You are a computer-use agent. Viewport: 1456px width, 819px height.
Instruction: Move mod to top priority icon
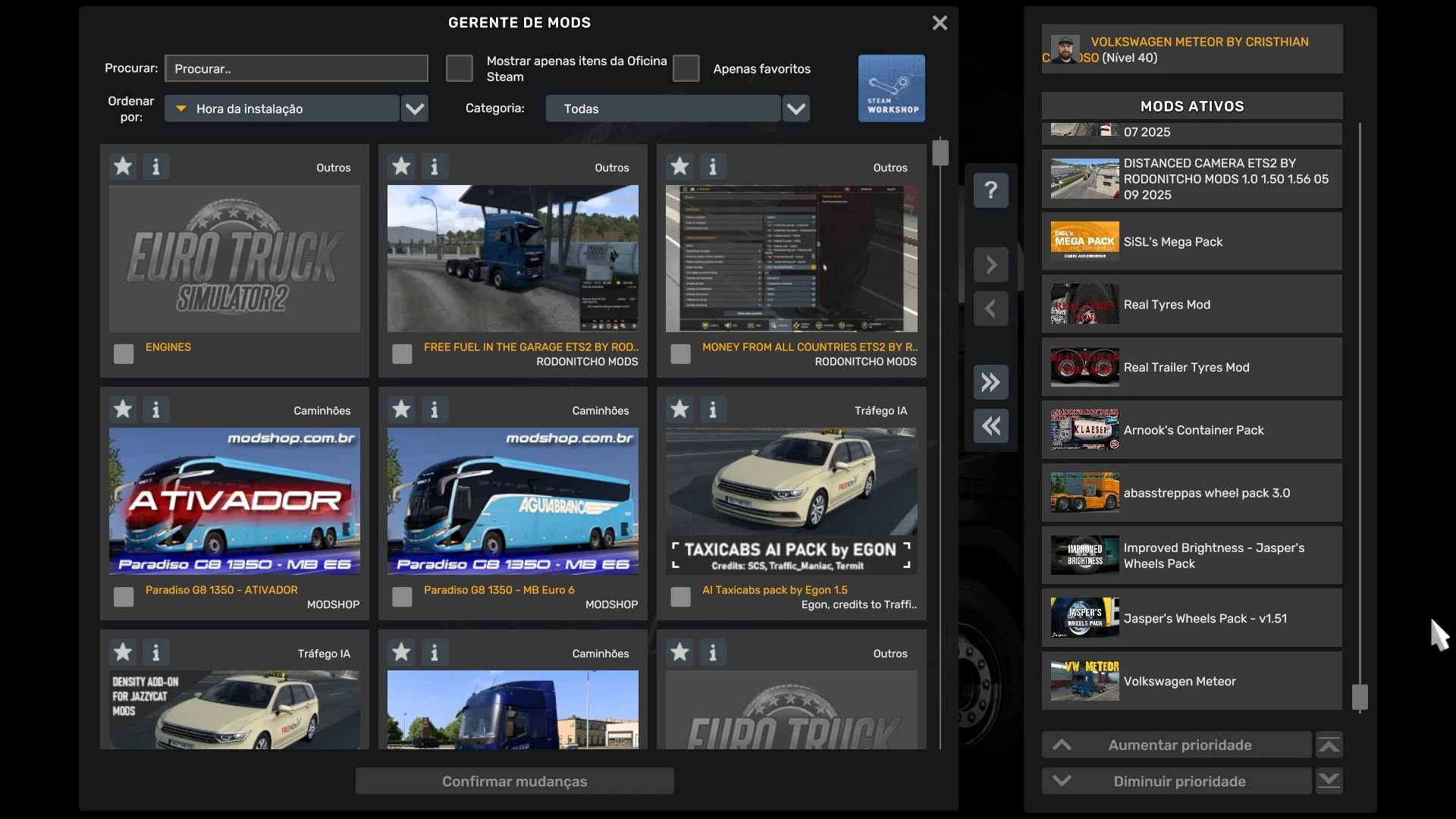click(x=1329, y=745)
